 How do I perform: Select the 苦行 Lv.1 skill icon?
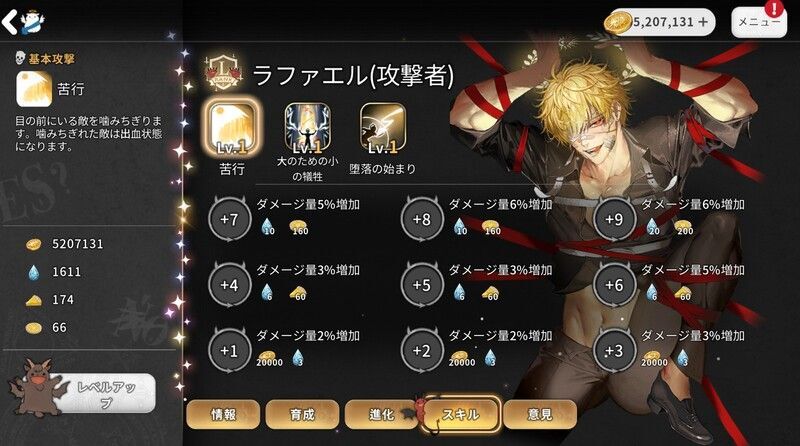click(x=232, y=128)
